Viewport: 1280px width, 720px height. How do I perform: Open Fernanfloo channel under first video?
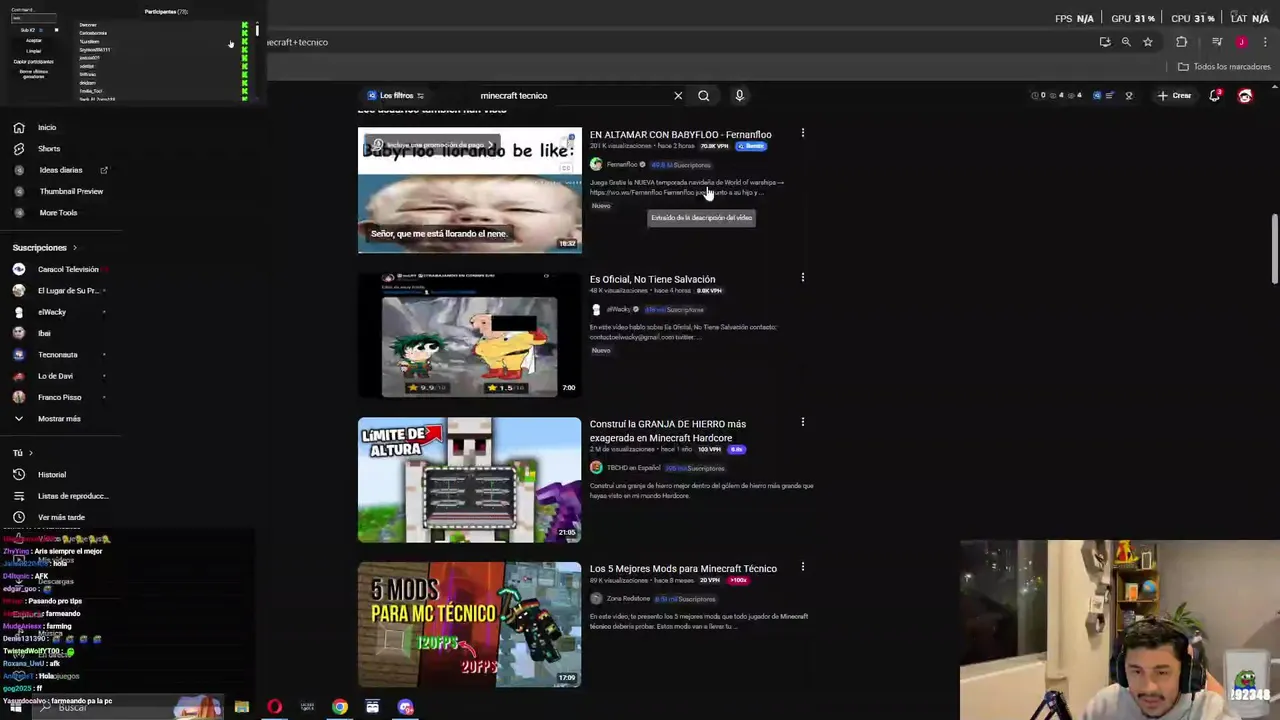pyautogui.click(x=622, y=165)
